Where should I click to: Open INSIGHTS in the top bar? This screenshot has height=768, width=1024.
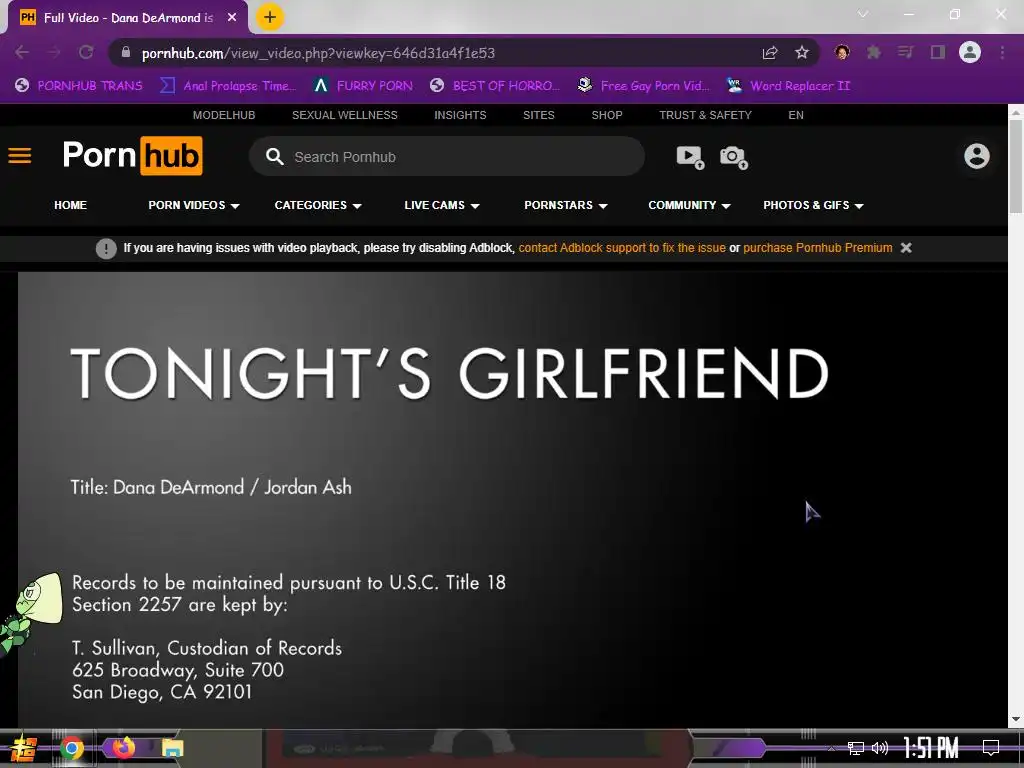pos(460,115)
